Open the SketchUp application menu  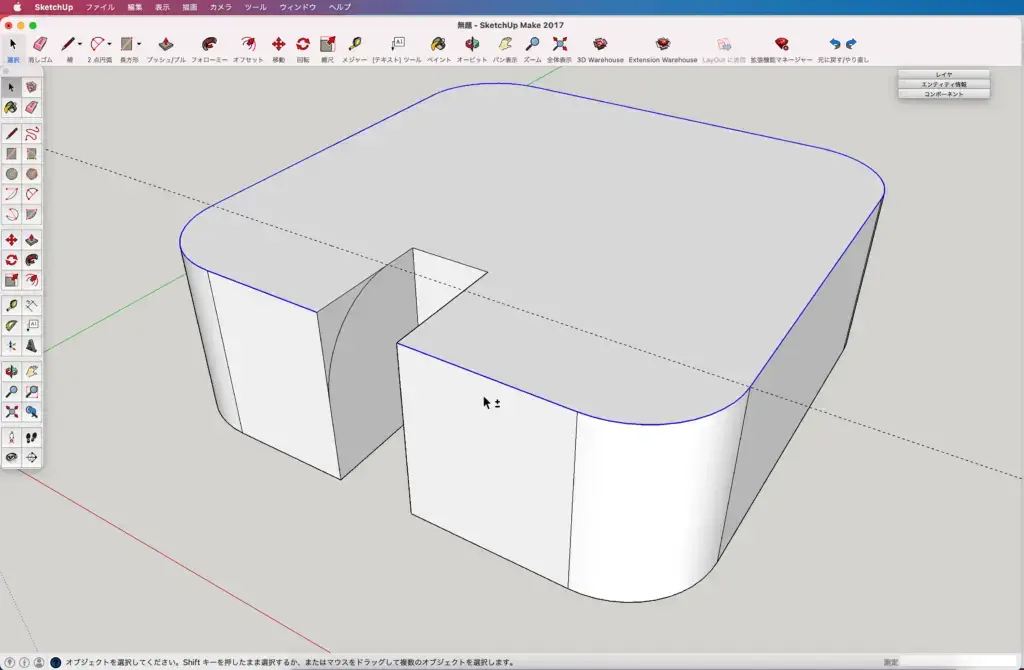click(x=54, y=7)
